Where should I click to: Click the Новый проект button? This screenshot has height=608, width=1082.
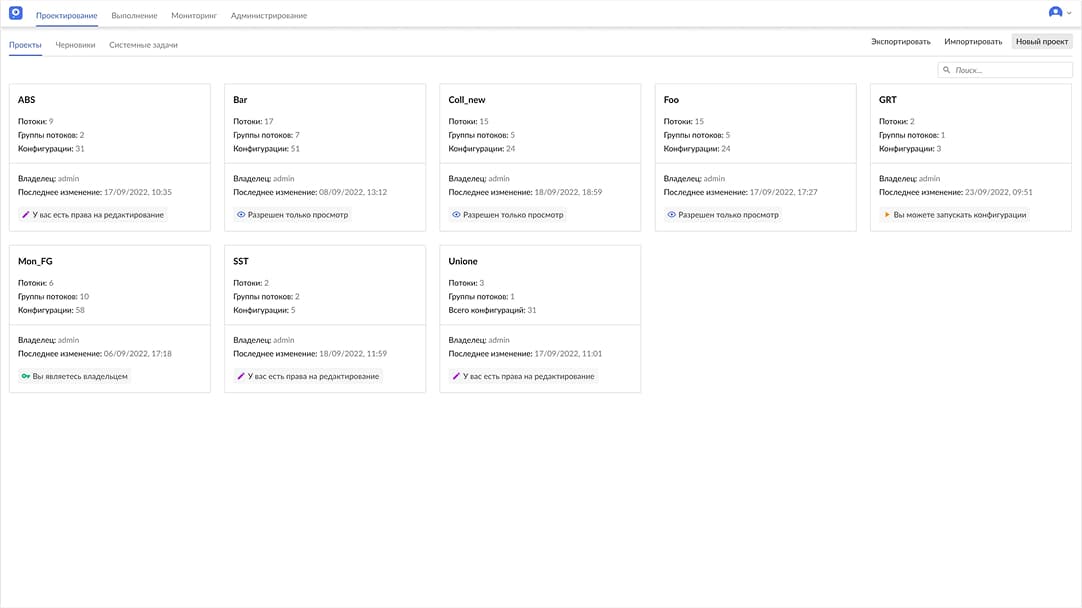click(x=1040, y=41)
